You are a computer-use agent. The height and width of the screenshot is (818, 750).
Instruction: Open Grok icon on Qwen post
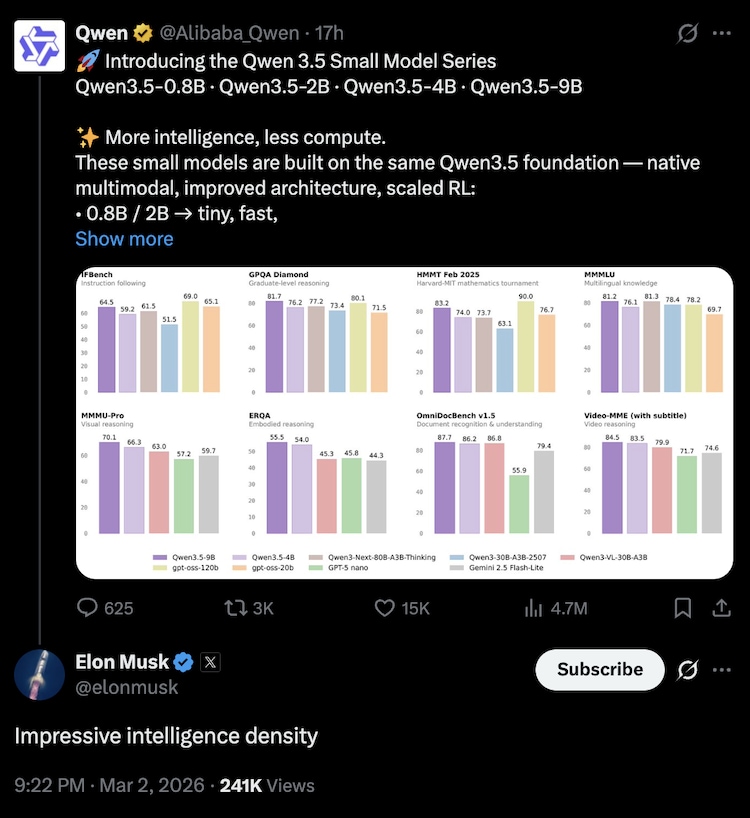[687, 33]
